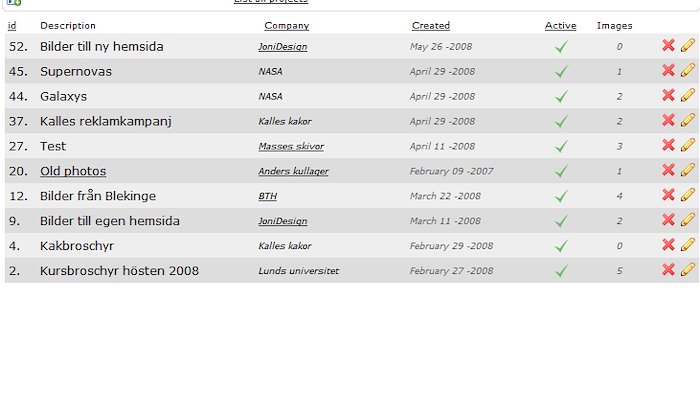Screen dimensions: 700x416
Task: Open Masses skivor company link
Action: (x=291, y=146)
